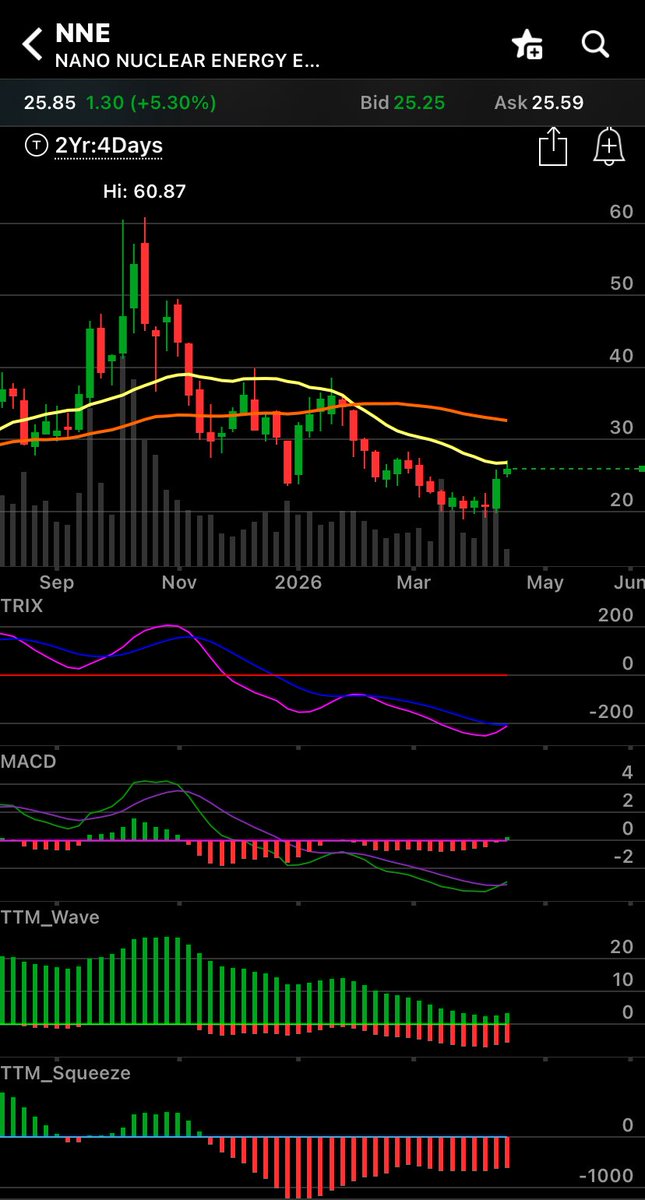Tap the Ask 25.59 quote

[539, 102]
